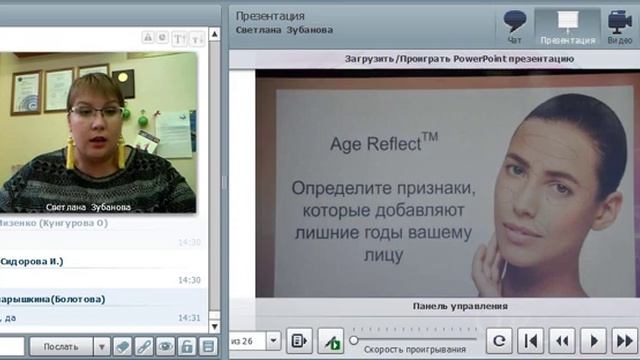This screenshot has width=640, height=360.
Task: Open the dropdown arrow beside Послать
Action: coord(102,347)
